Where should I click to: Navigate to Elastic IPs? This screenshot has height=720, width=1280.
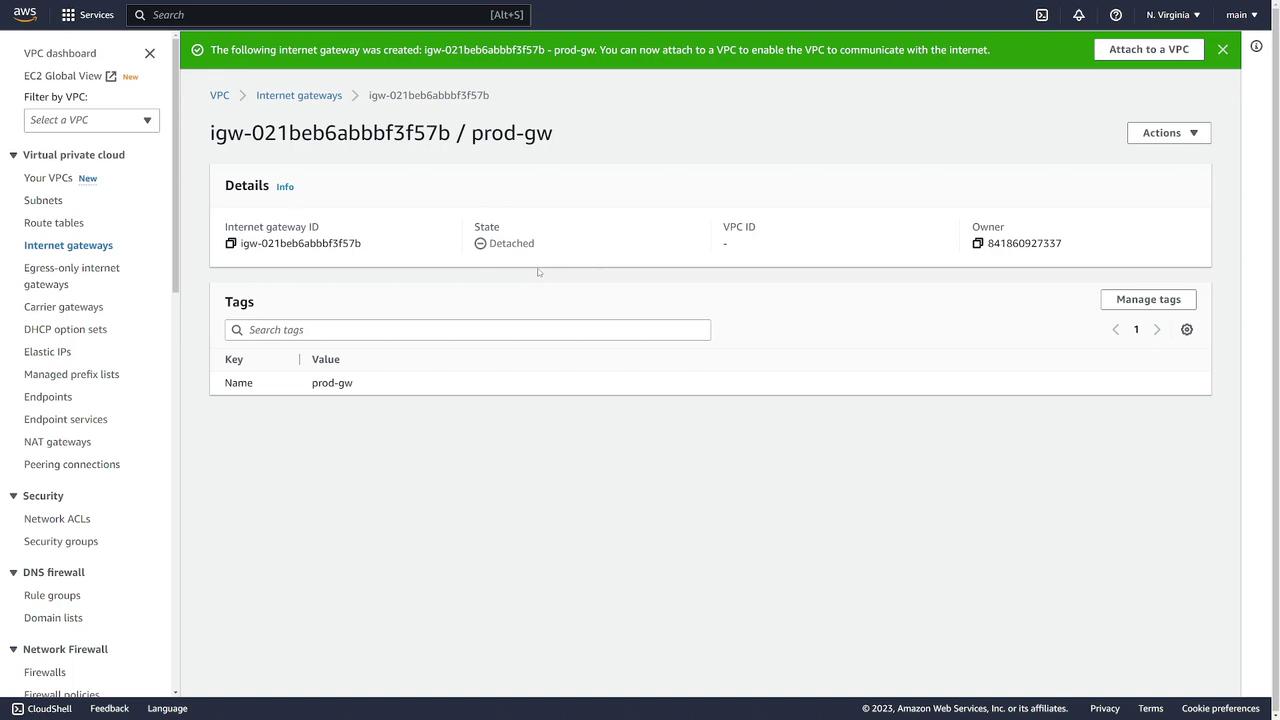coord(47,352)
